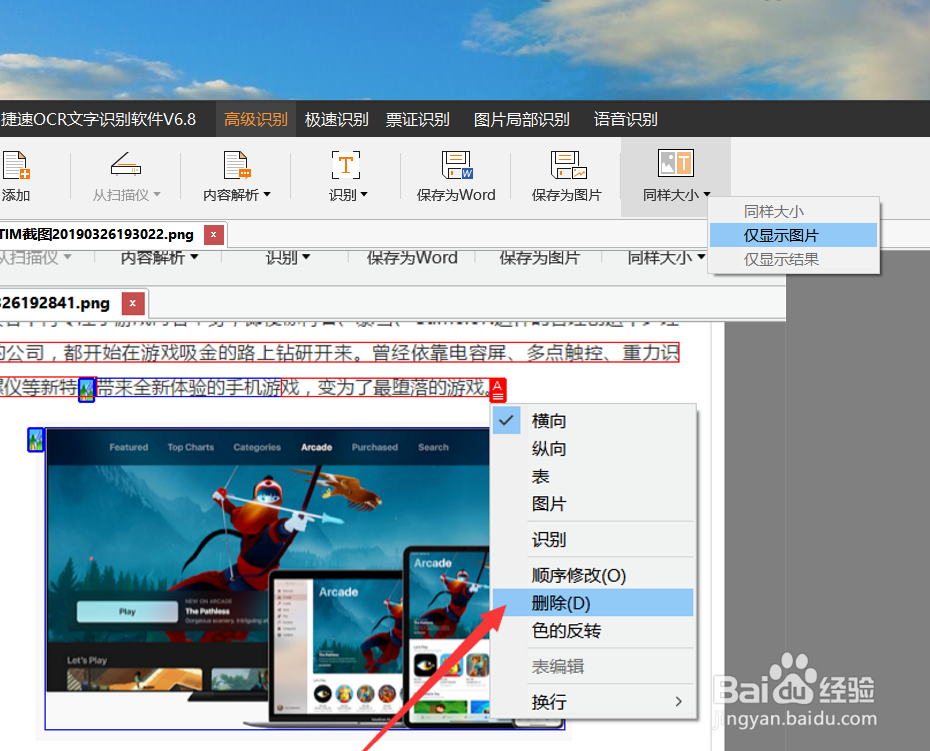Click the 保存为图片 save-as-image icon
This screenshot has width=930, height=751.
567,165
